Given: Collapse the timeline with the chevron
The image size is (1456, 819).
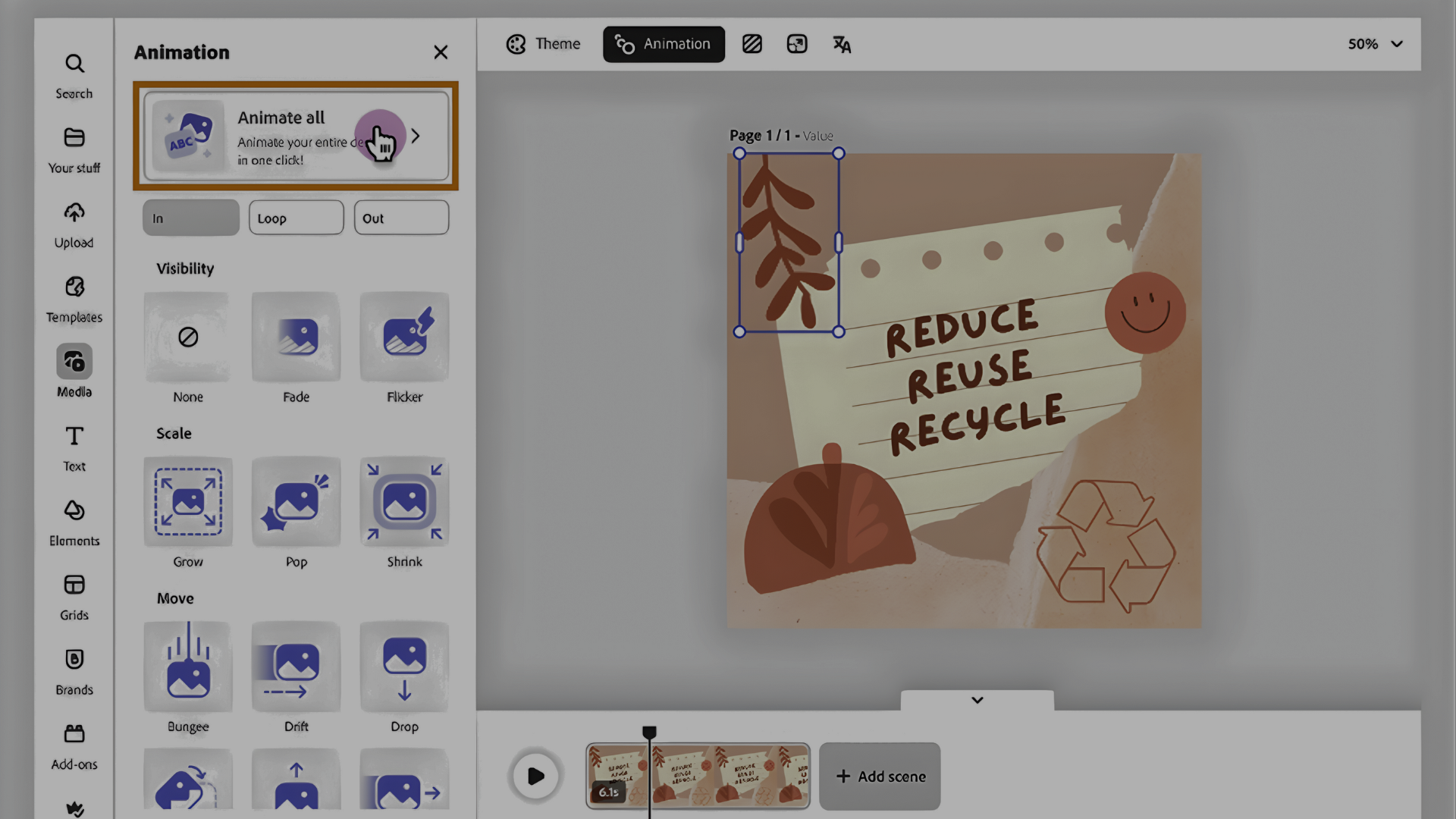Looking at the screenshot, I should [977, 700].
